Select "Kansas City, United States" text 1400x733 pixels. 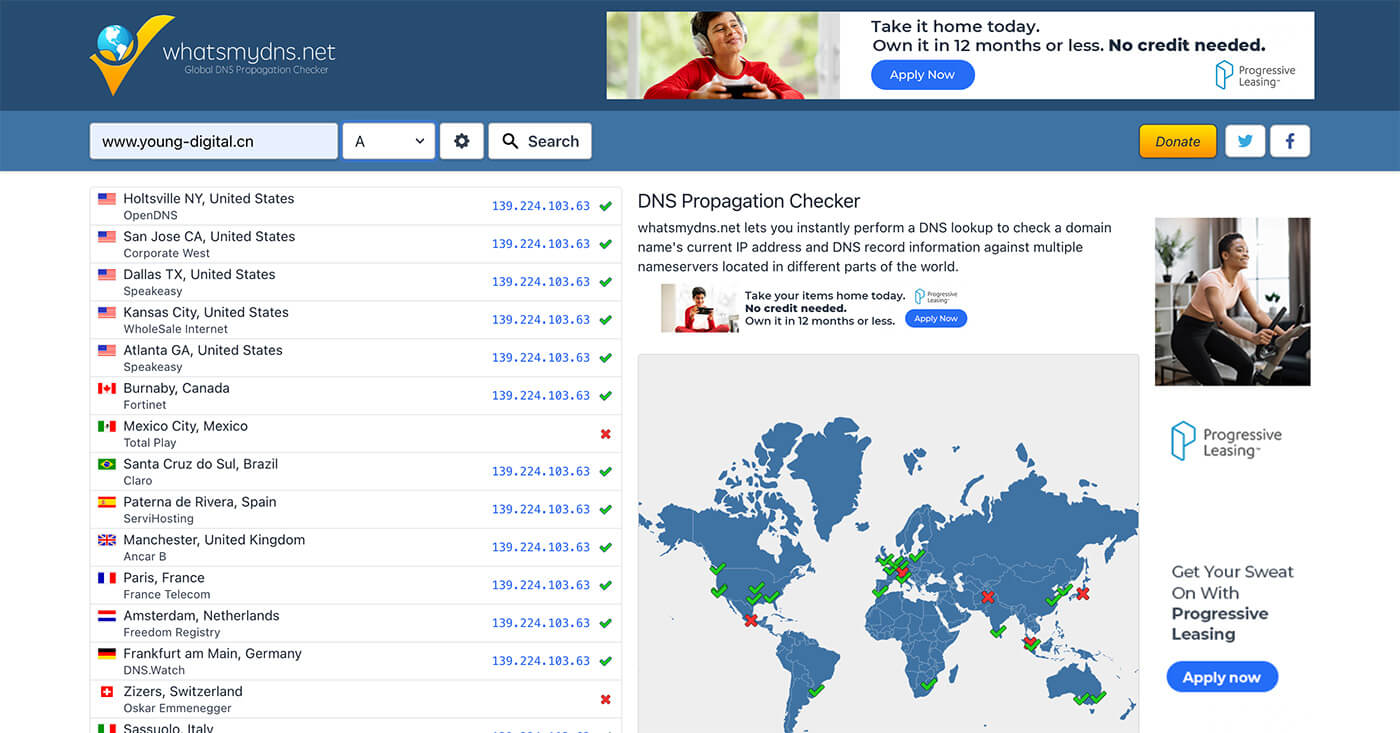coord(206,312)
